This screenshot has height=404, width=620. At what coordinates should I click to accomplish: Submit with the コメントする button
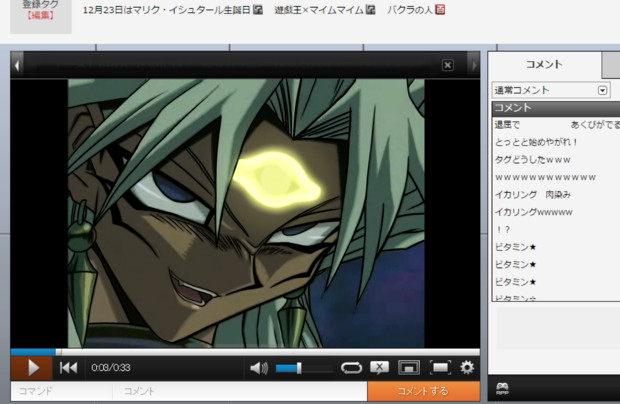click(x=423, y=391)
